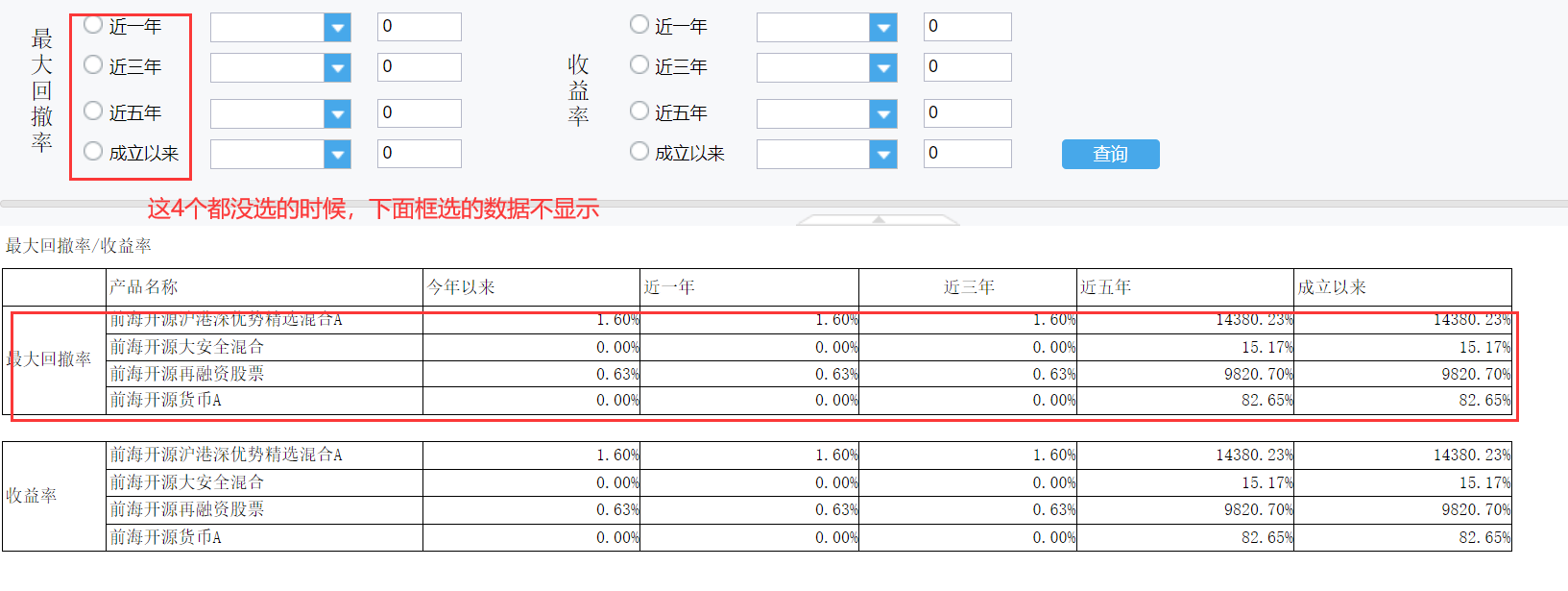Image resolution: width=1568 pixels, height=591 pixels.
Task: Click the 成立以来 value field for 收益率
Action: (968, 154)
